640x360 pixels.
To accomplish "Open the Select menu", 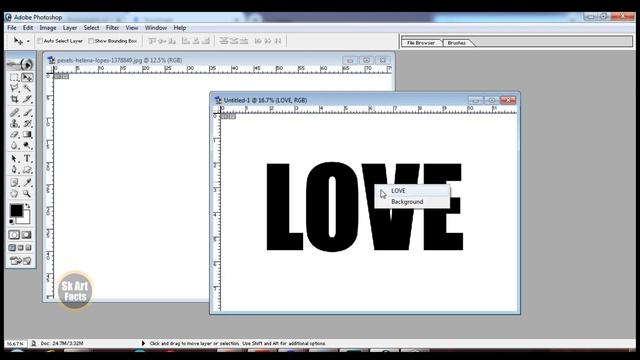I will (x=91, y=28).
